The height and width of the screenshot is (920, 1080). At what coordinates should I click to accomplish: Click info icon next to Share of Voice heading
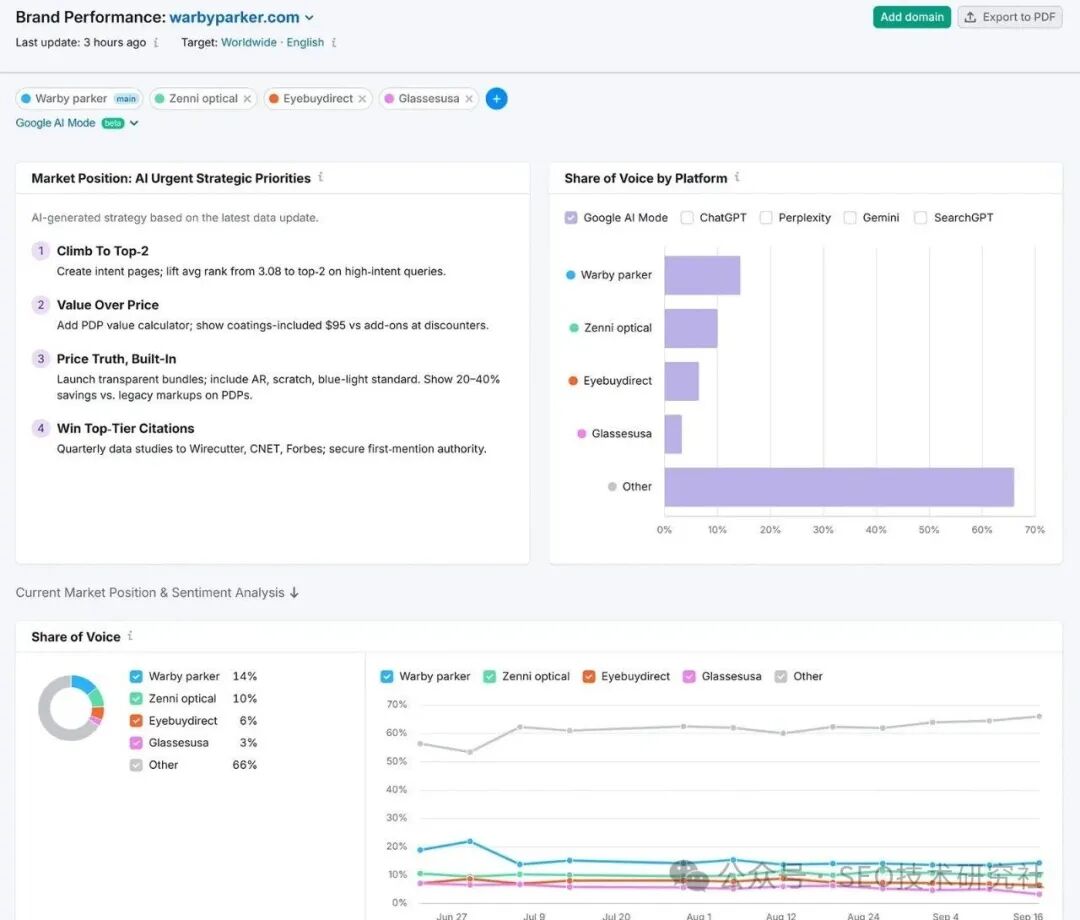click(x=130, y=637)
